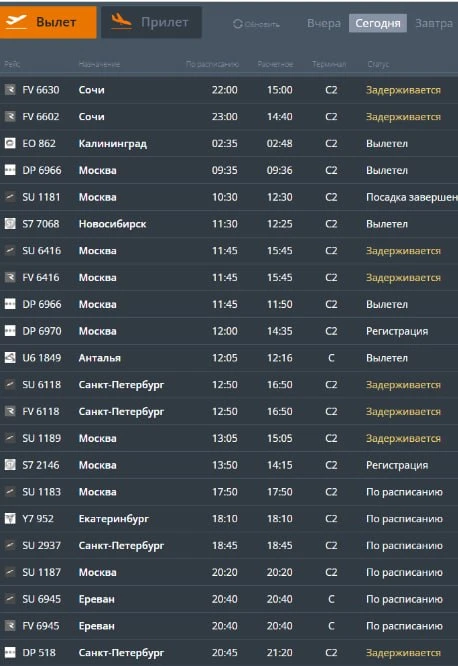Viewport: 458px width, 666px height.
Task: Click the airline icon beside DP 518
Action: point(10,652)
